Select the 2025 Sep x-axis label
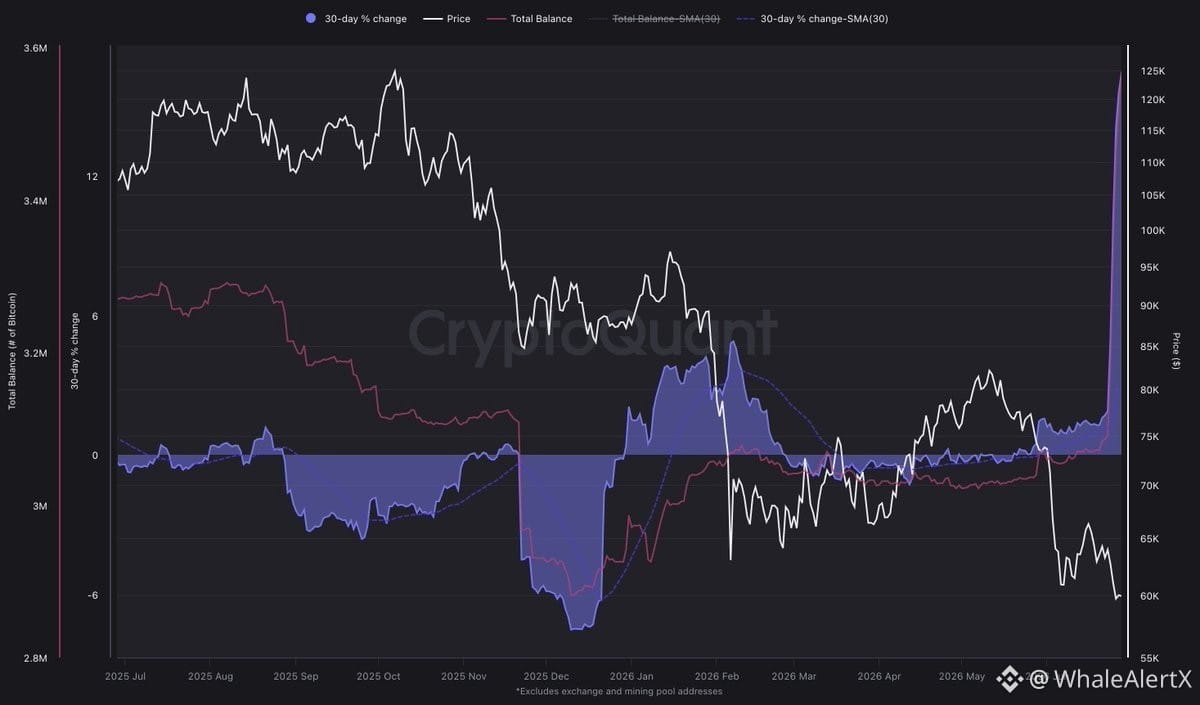 point(294,677)
